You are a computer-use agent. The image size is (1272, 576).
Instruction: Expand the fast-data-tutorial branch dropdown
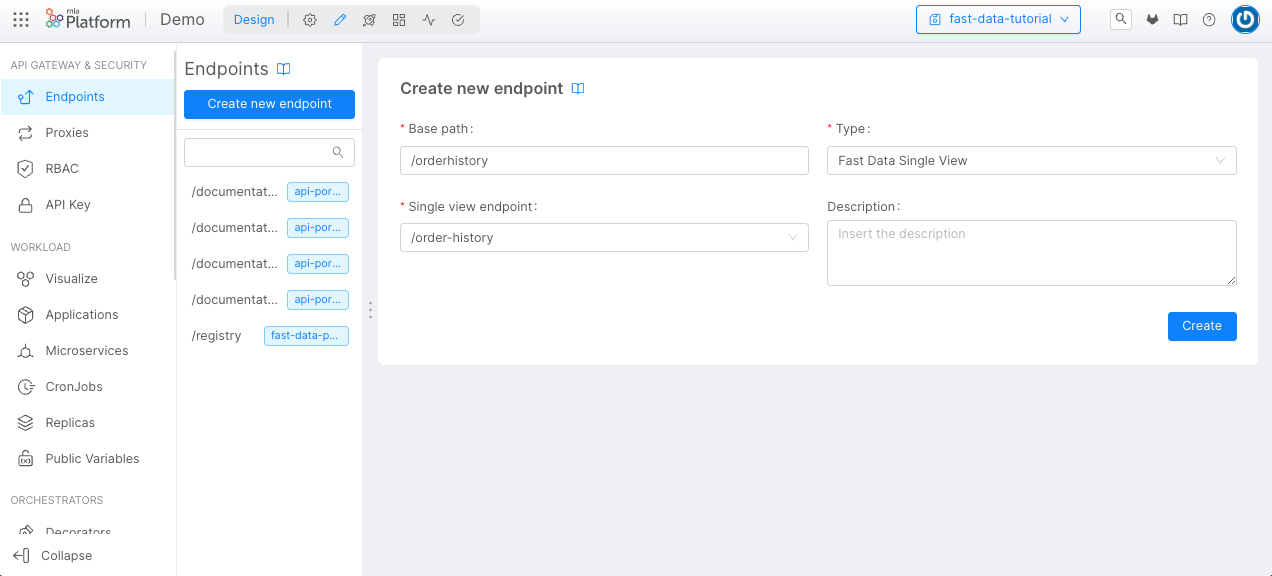click(x=998, y=20)
